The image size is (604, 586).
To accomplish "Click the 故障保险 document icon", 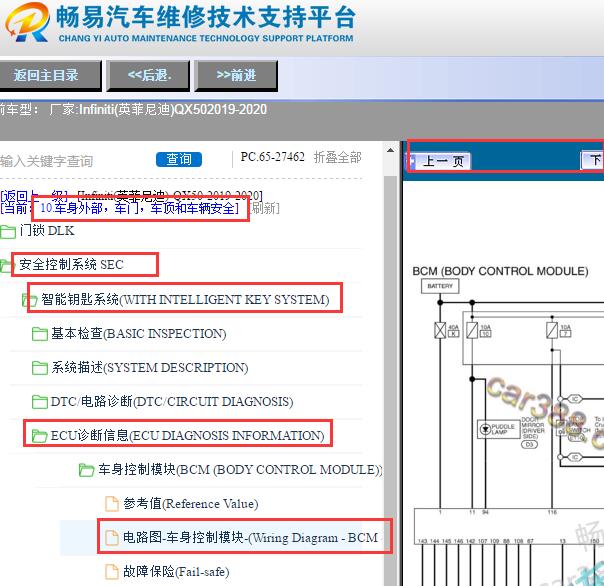I will pos(112,571).
